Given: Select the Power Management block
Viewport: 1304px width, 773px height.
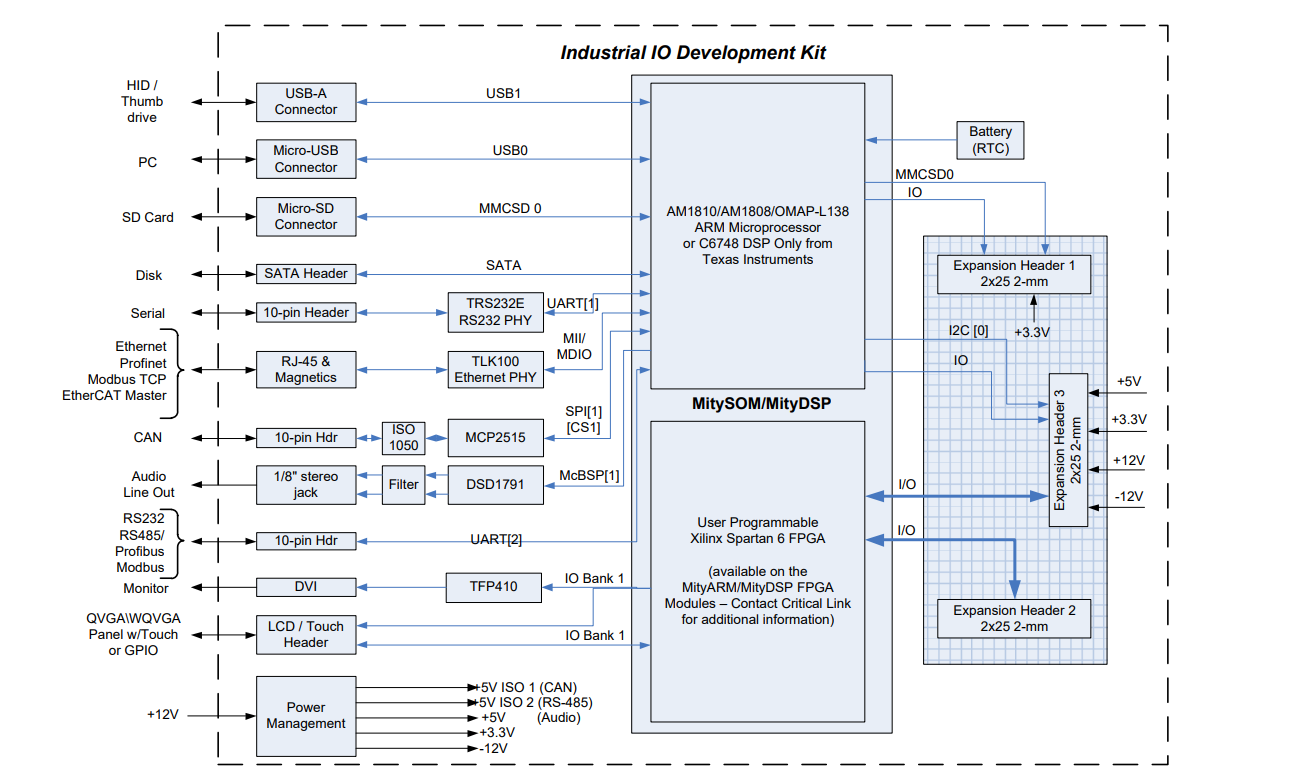Looking at the screenshot, I should point(306,716).
